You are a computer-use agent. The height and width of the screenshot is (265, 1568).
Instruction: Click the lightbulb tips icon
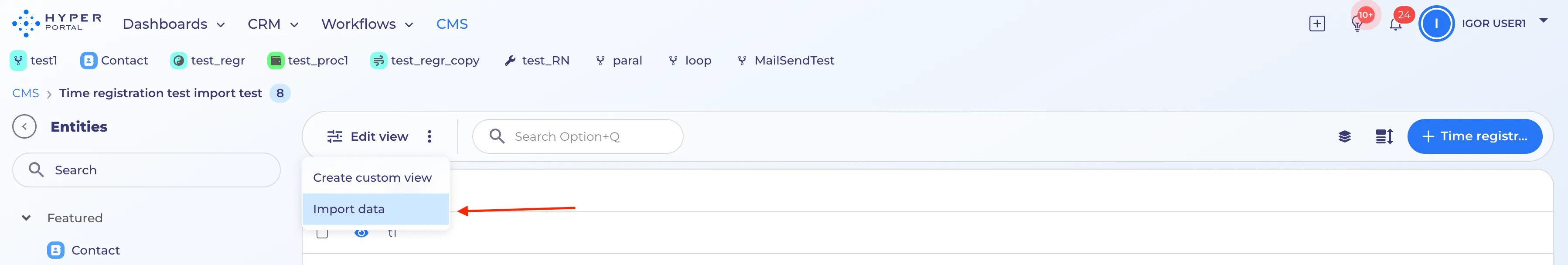(1357, 24)
